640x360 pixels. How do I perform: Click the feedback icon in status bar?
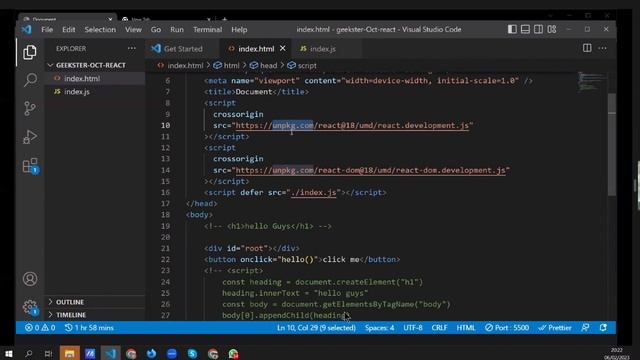point(585,328)
